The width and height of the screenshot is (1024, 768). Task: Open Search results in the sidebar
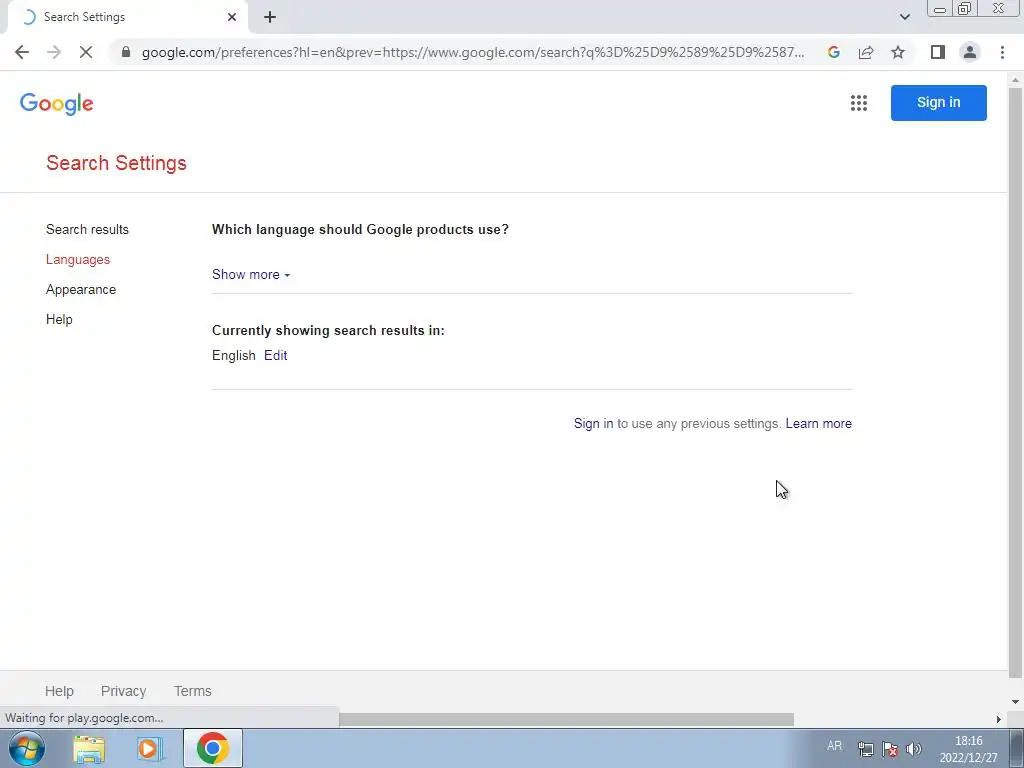[x=88, y=229]
